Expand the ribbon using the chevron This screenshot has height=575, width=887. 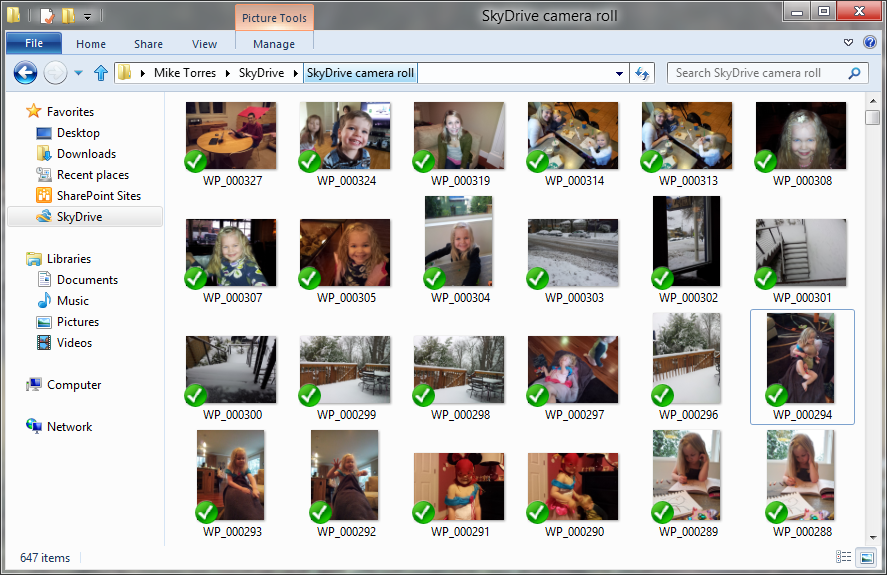pyautogui.click(x=849, y=43)
